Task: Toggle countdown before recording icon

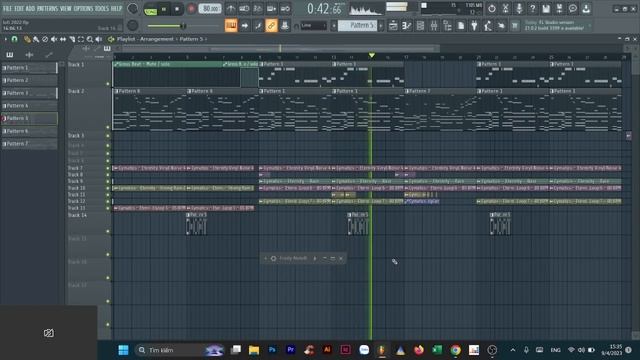Action: (258, 9)
